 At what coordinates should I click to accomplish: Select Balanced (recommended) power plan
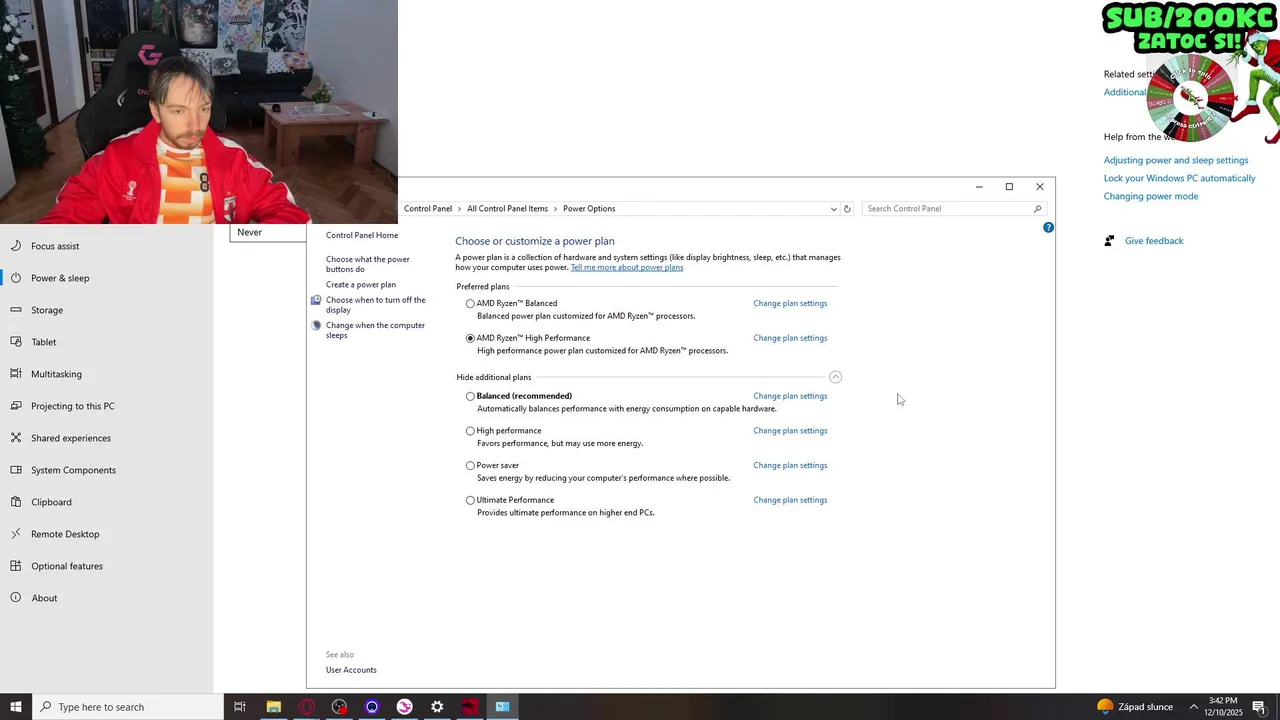tap(470, 397)
